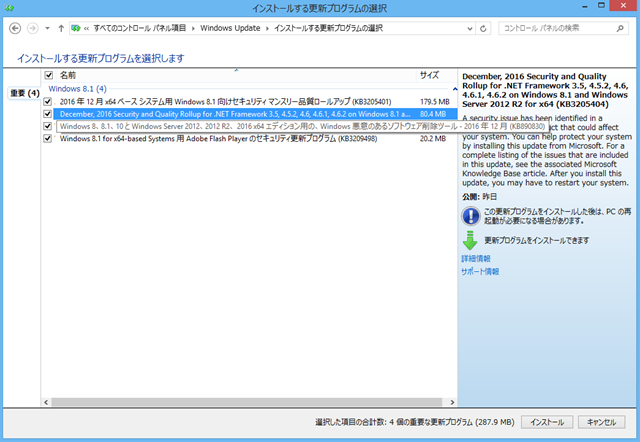Click the 20.2 MB size value

point(433,138)
